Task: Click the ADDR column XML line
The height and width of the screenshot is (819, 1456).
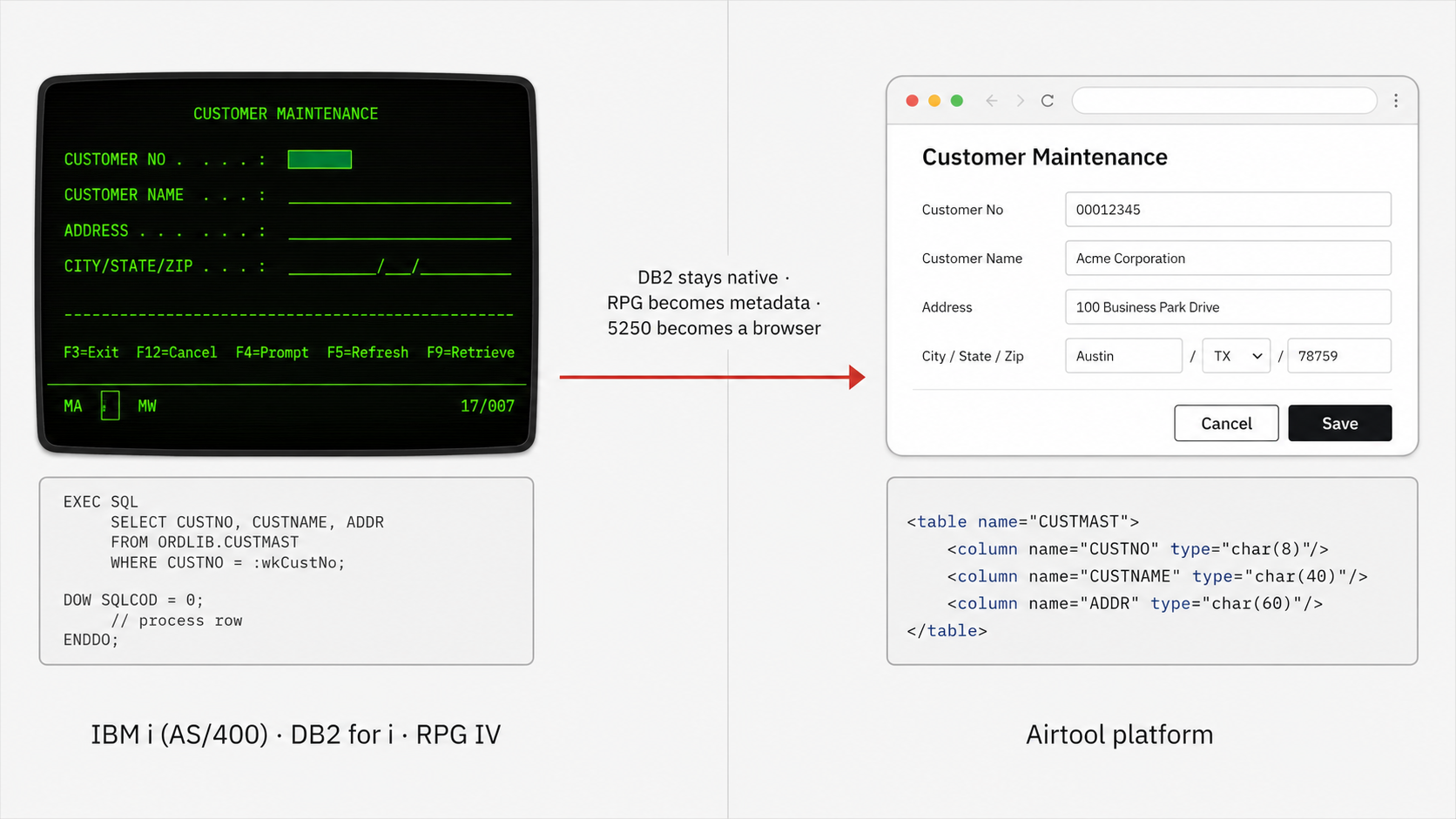Action: tap(1135, 603)
